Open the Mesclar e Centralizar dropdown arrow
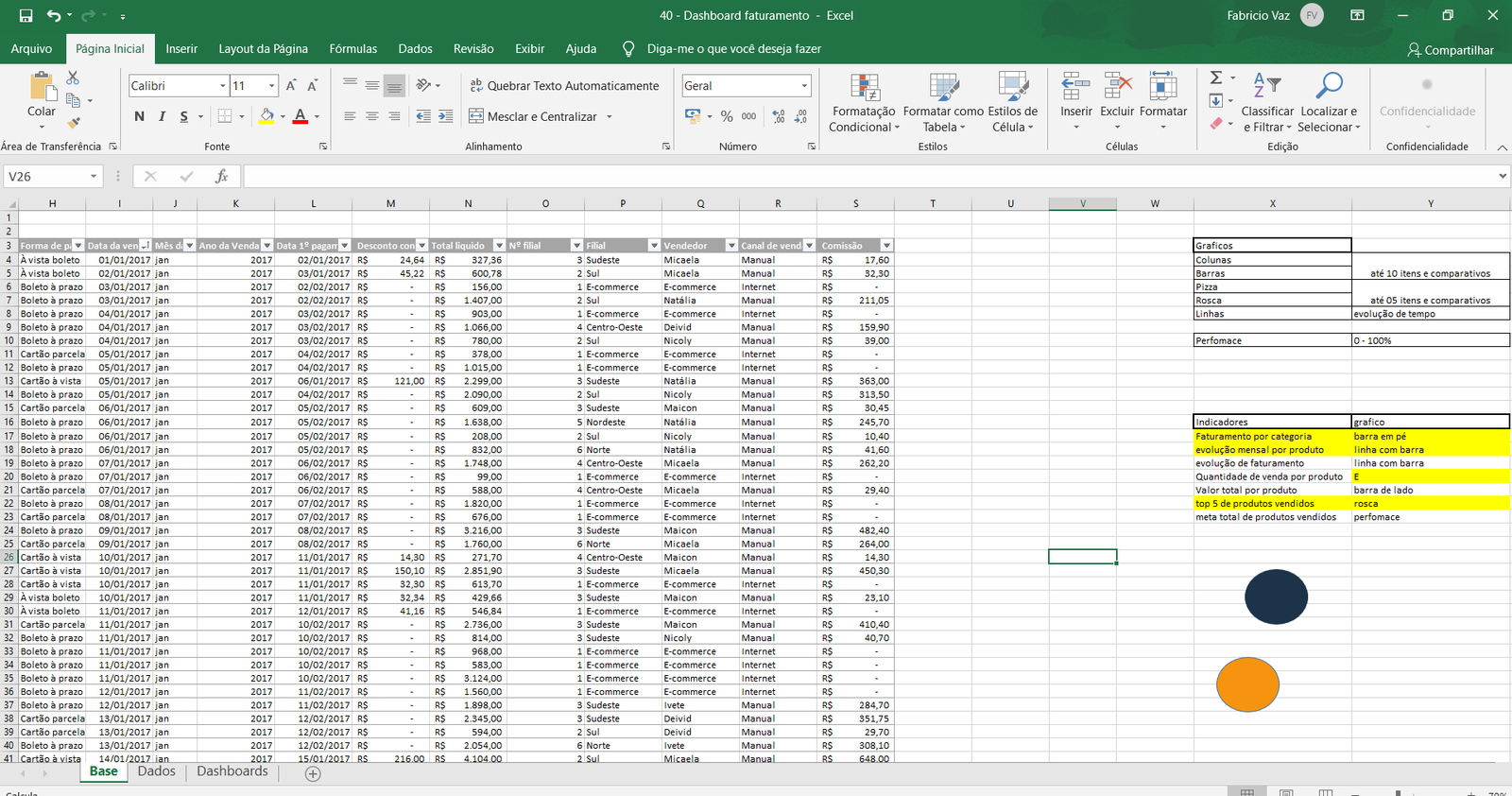 (x=610, y=117)
